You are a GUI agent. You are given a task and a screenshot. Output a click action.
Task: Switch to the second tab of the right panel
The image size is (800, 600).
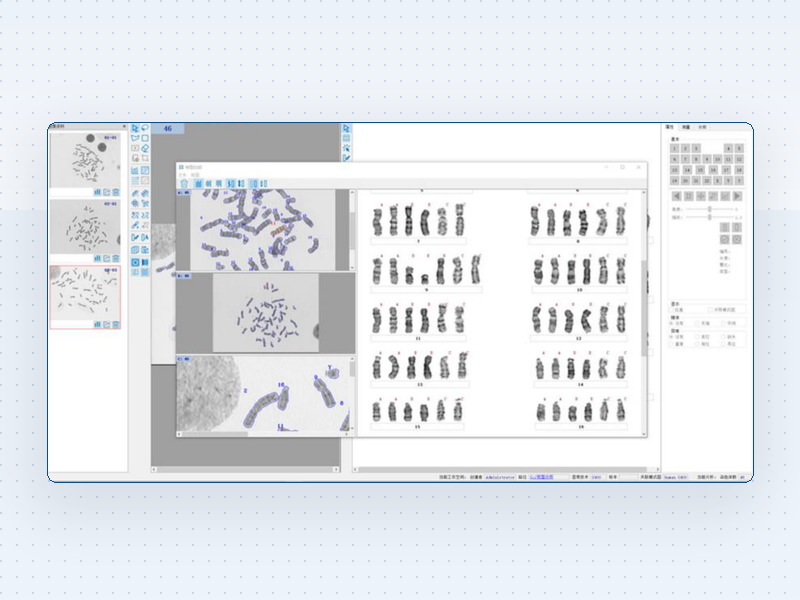coord(686,127)
